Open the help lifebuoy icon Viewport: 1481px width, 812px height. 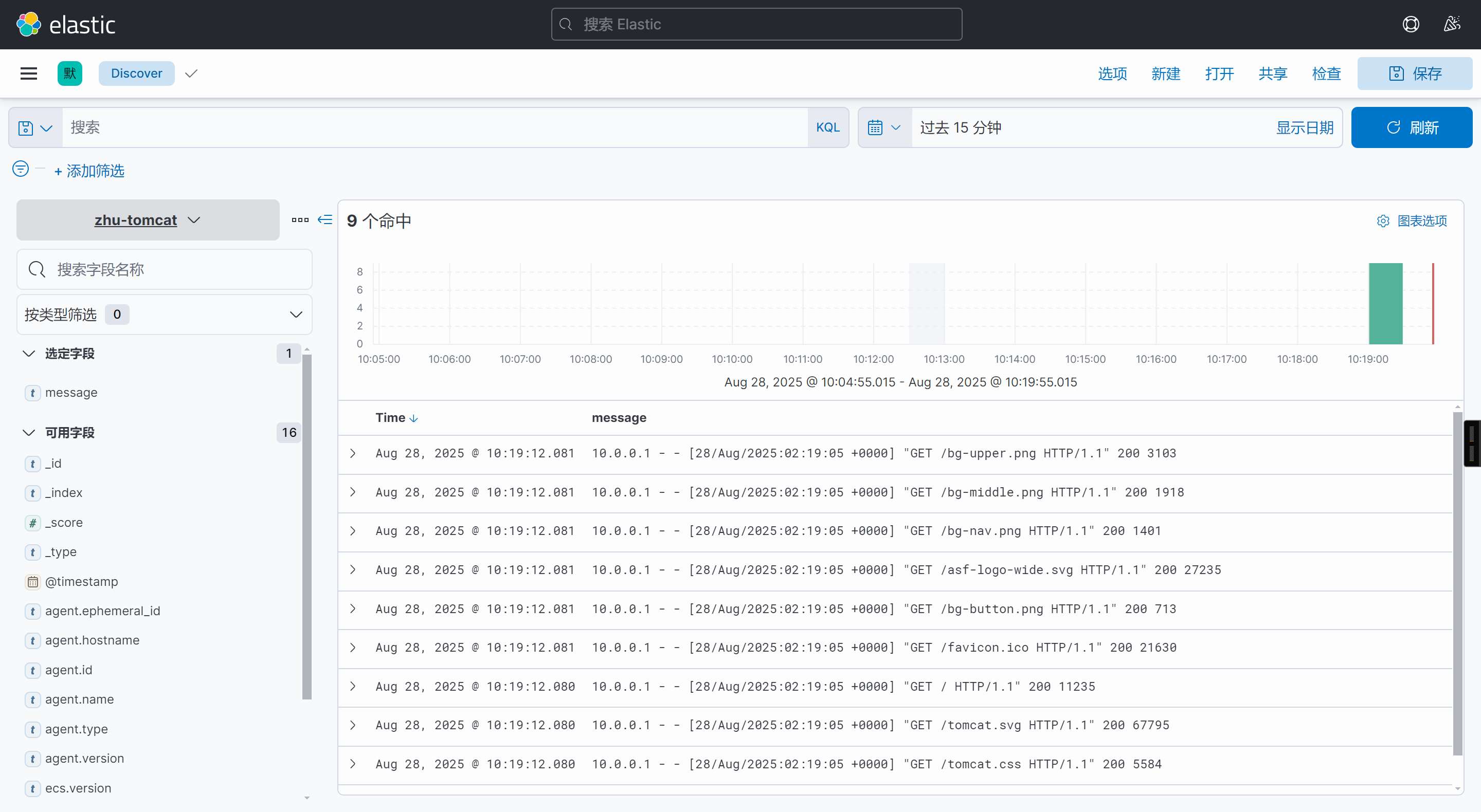[1410, 24]
